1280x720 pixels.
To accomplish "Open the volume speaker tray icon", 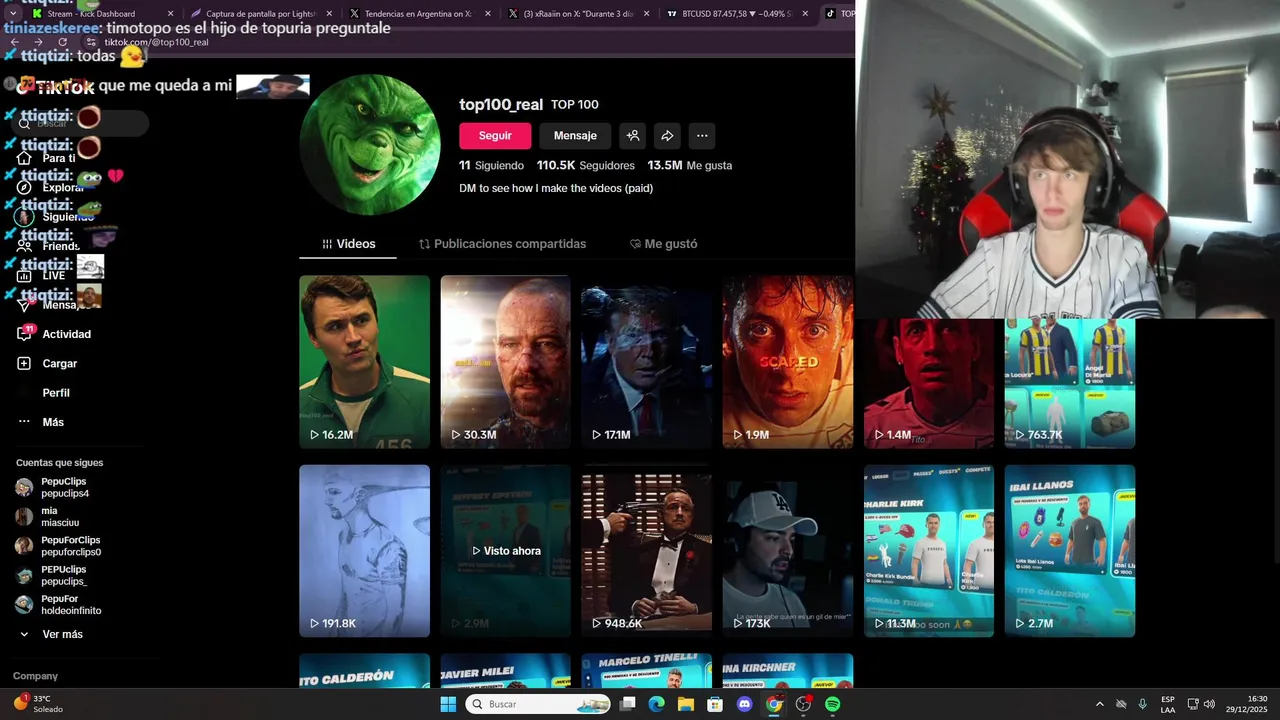I will 1209,704.
